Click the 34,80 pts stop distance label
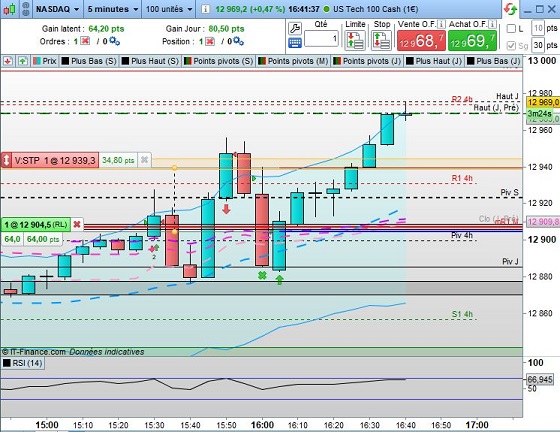 pos(118,160)
